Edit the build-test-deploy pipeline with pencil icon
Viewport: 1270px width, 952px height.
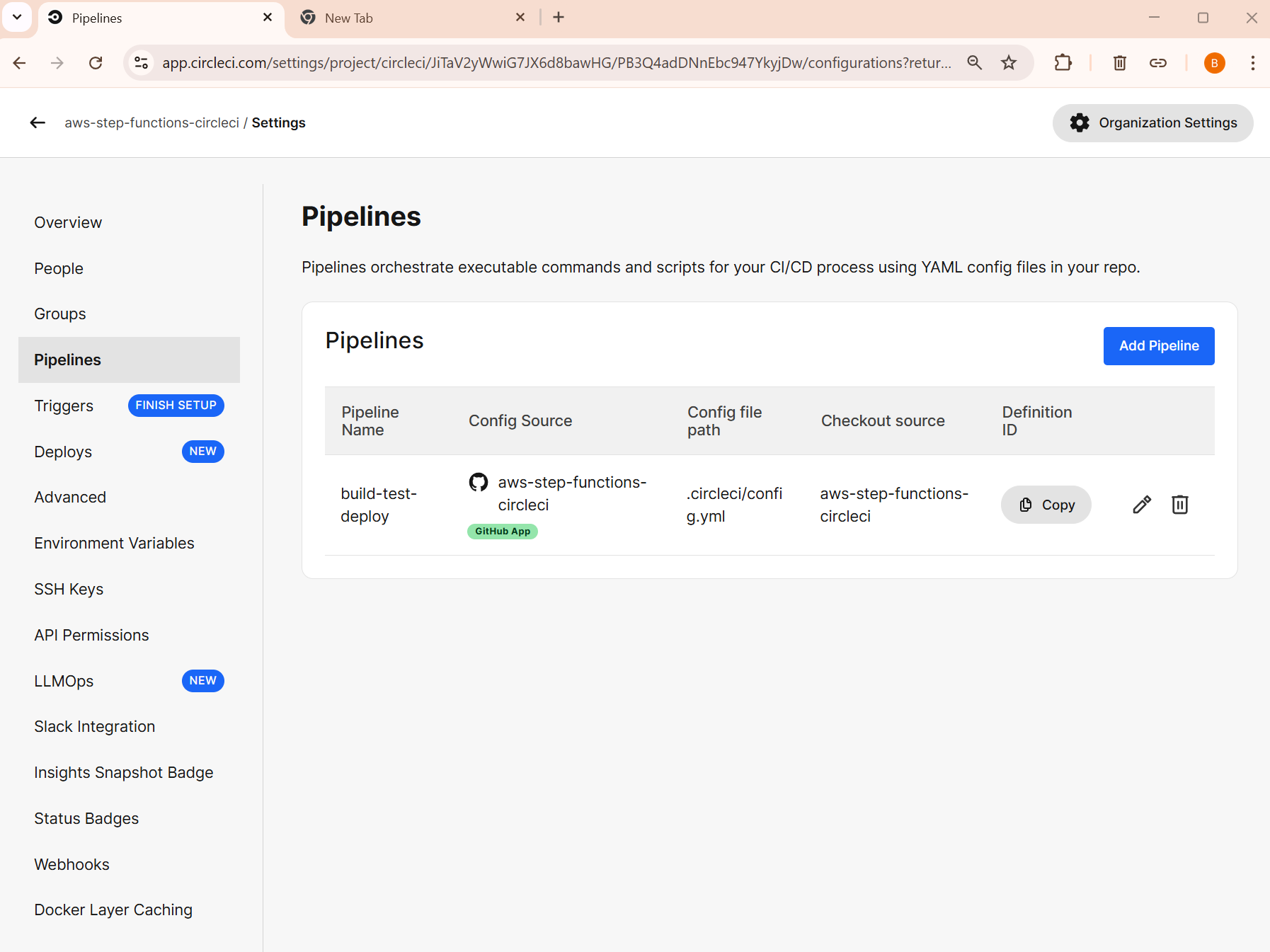tap(1142, 505)
